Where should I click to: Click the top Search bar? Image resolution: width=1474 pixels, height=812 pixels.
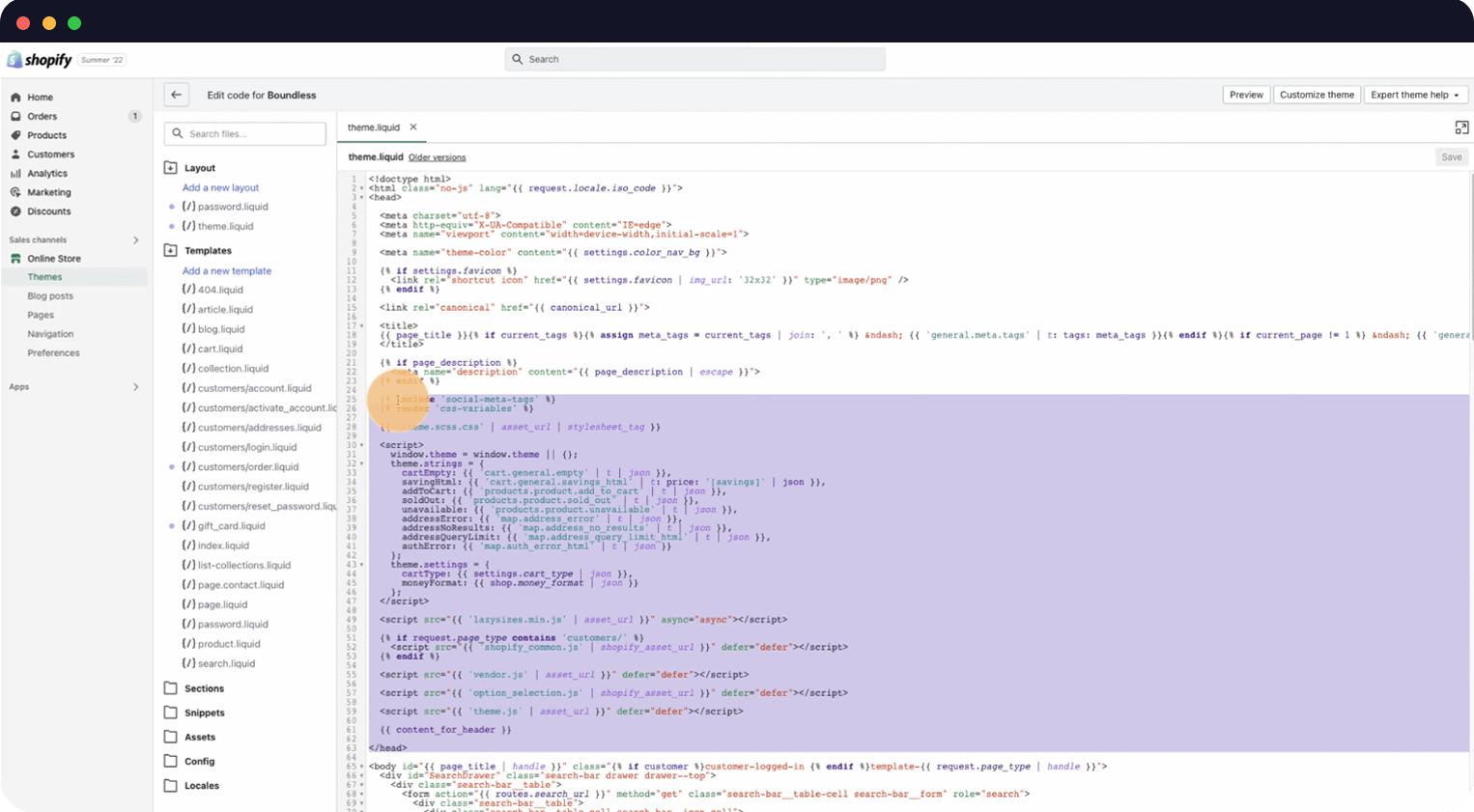[x=694, y=59]
